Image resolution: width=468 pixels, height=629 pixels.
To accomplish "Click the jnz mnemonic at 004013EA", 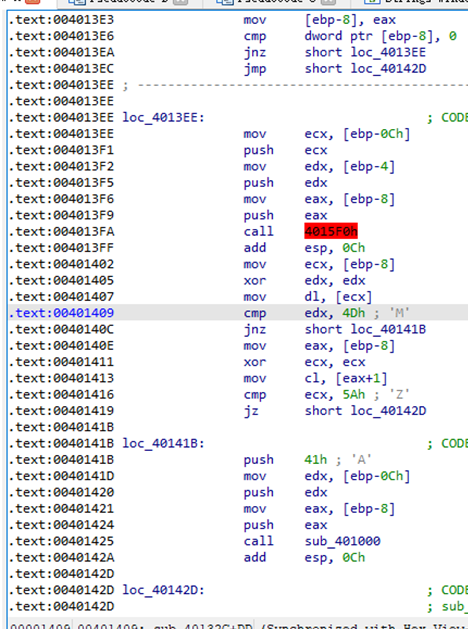I will (255, 53).
